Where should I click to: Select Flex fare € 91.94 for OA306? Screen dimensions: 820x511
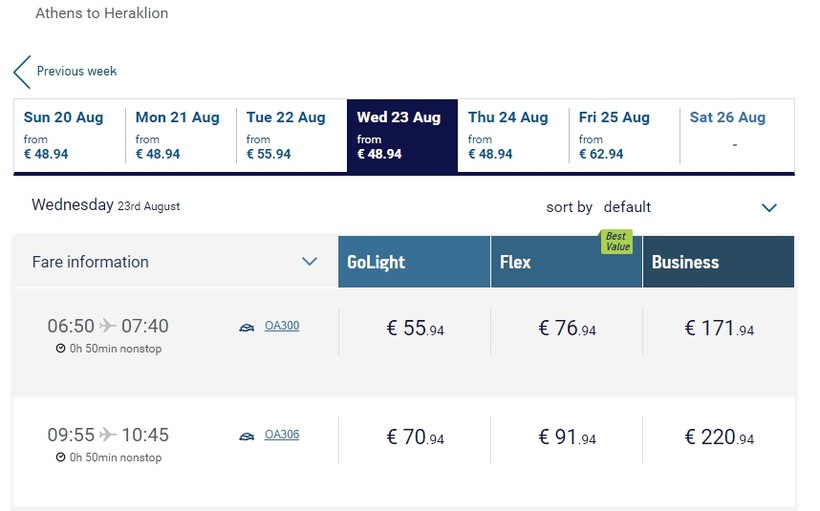(x=567, y=437)
